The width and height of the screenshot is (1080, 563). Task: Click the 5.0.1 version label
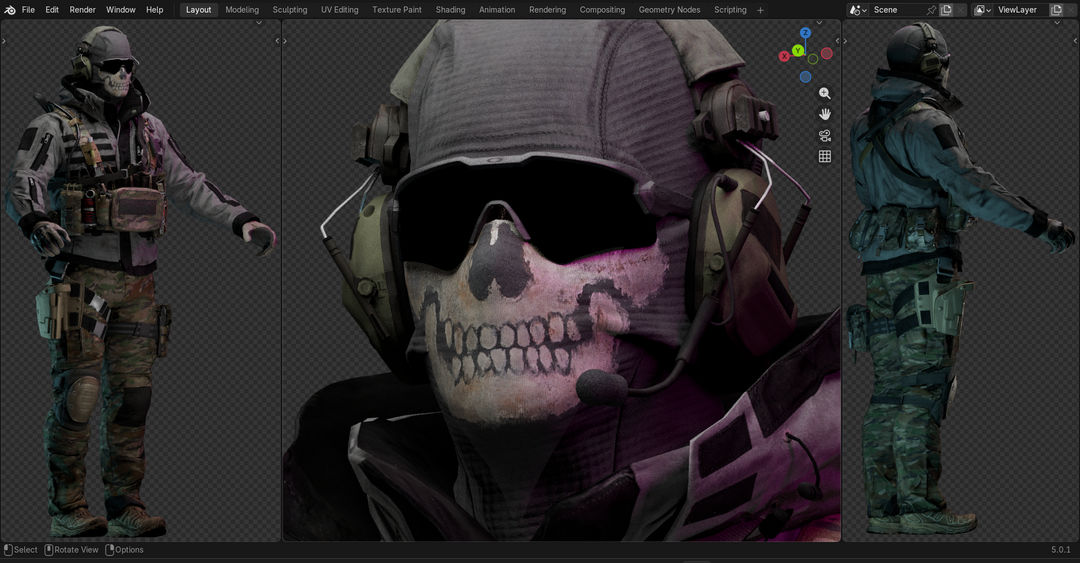coord(1061,550)
